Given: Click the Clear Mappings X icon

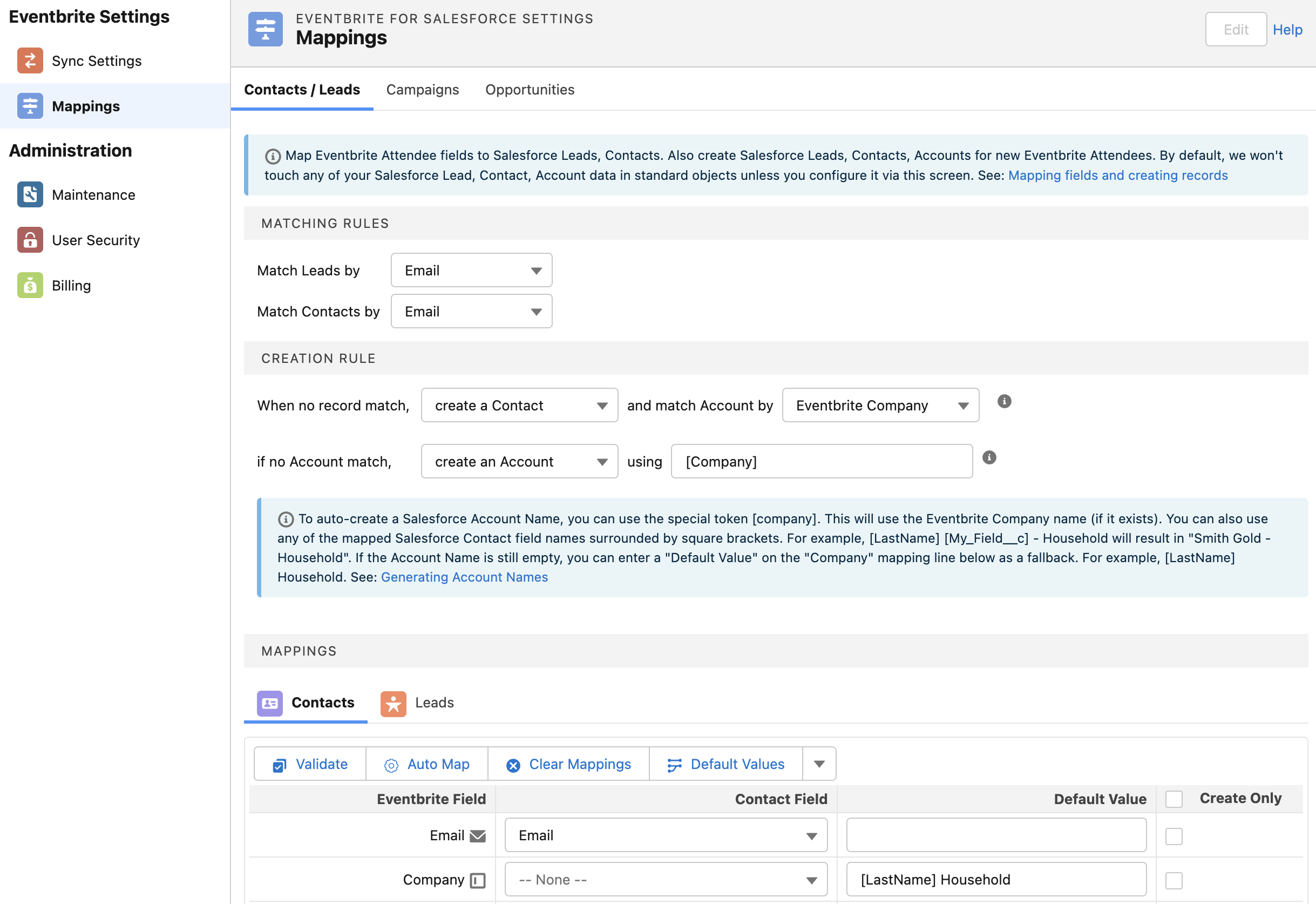Looking at the screenshot, I should [513, 765].
